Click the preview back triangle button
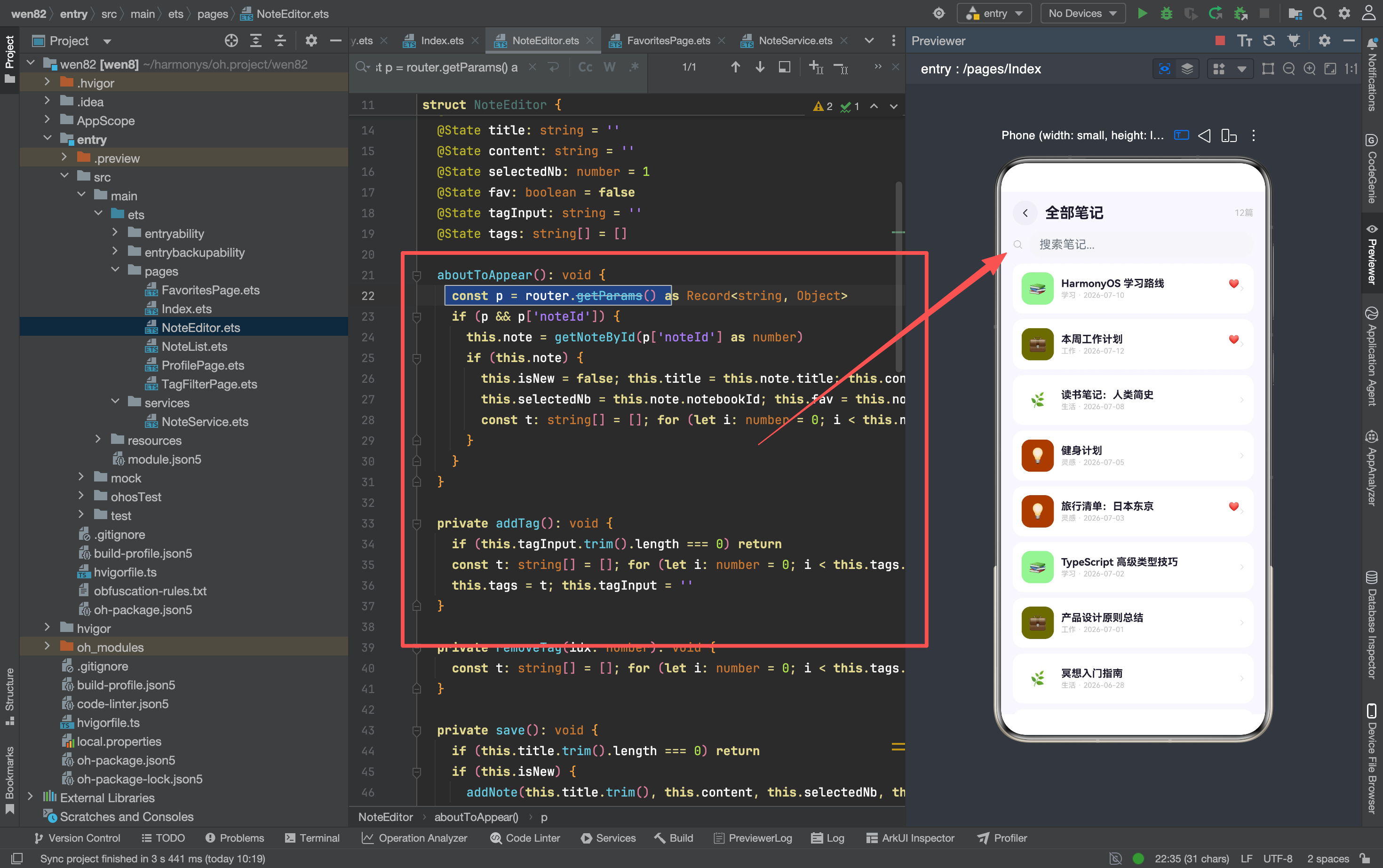 (x=1204, y=135)
